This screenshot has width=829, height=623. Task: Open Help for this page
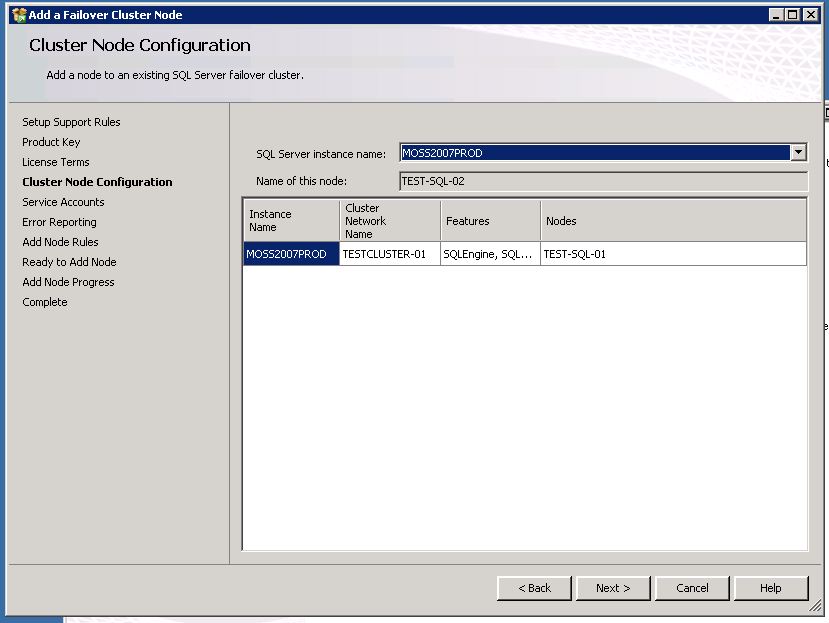(771, 588)
